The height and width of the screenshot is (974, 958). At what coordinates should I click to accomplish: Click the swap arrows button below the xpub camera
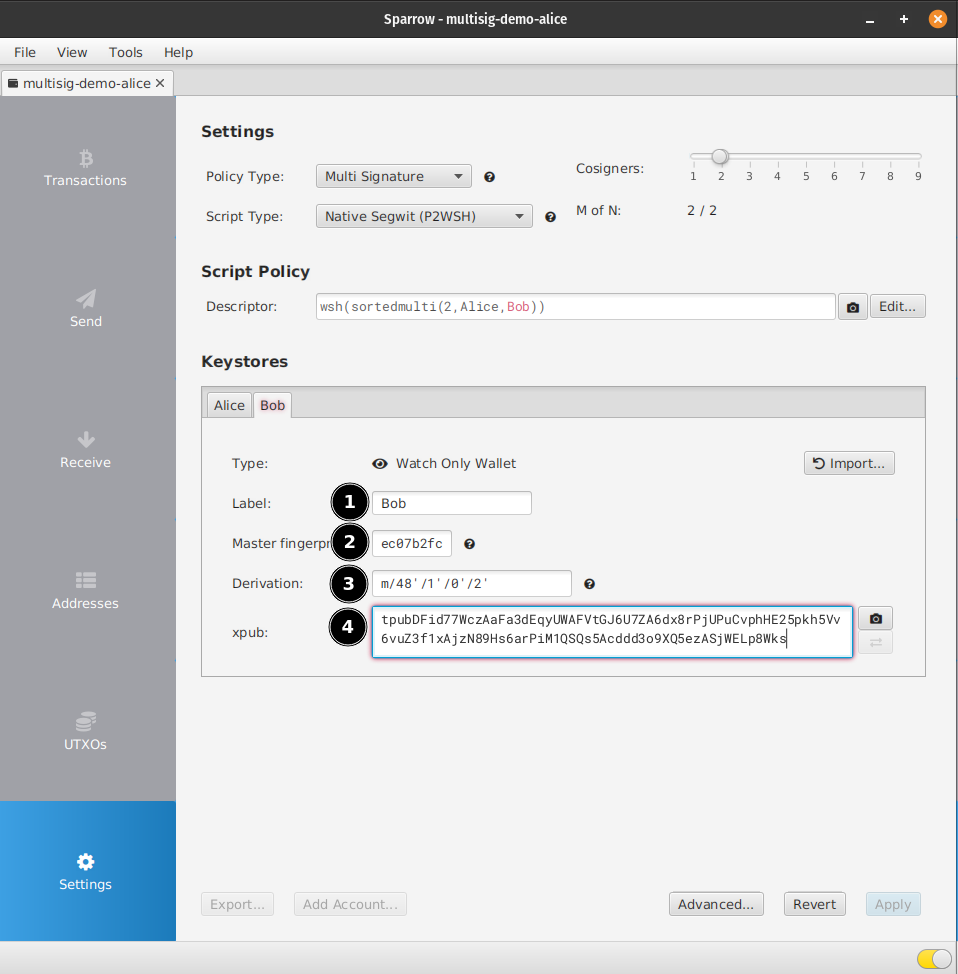tap(875, 643)
